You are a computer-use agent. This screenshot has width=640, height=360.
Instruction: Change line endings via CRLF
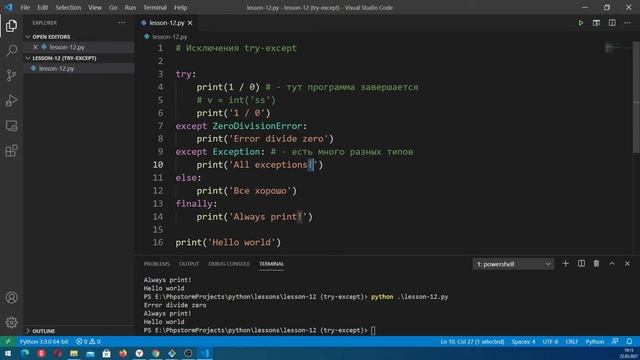[571, 341]
